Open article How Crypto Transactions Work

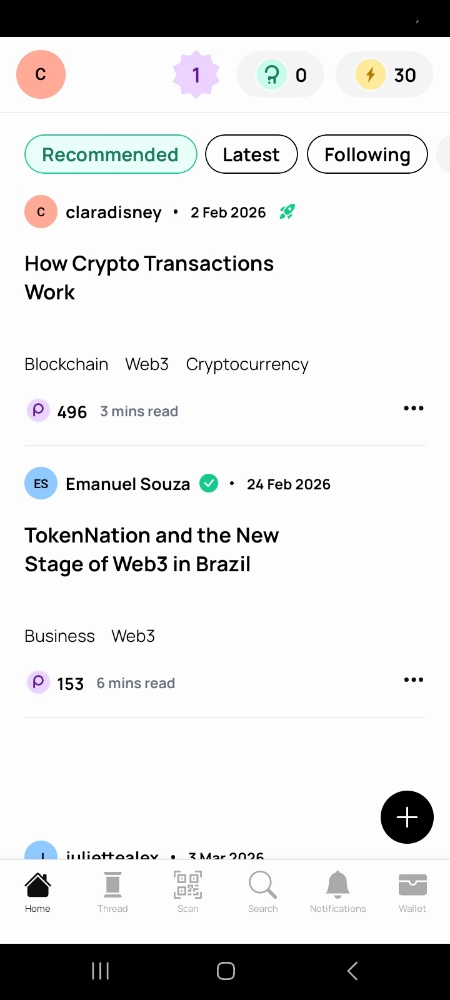149,277
